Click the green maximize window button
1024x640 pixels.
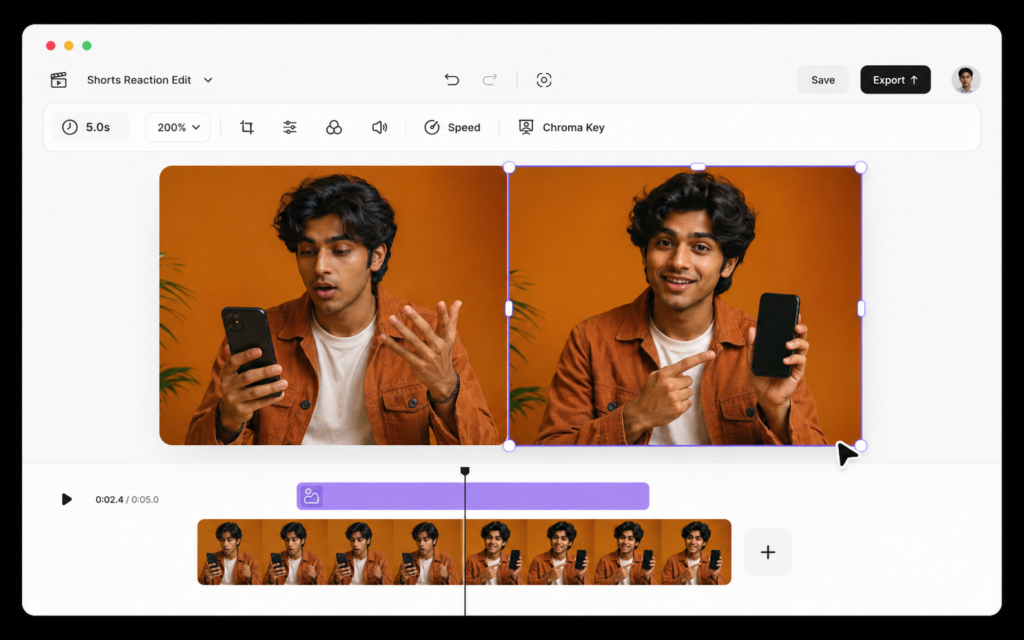point(87,46)
